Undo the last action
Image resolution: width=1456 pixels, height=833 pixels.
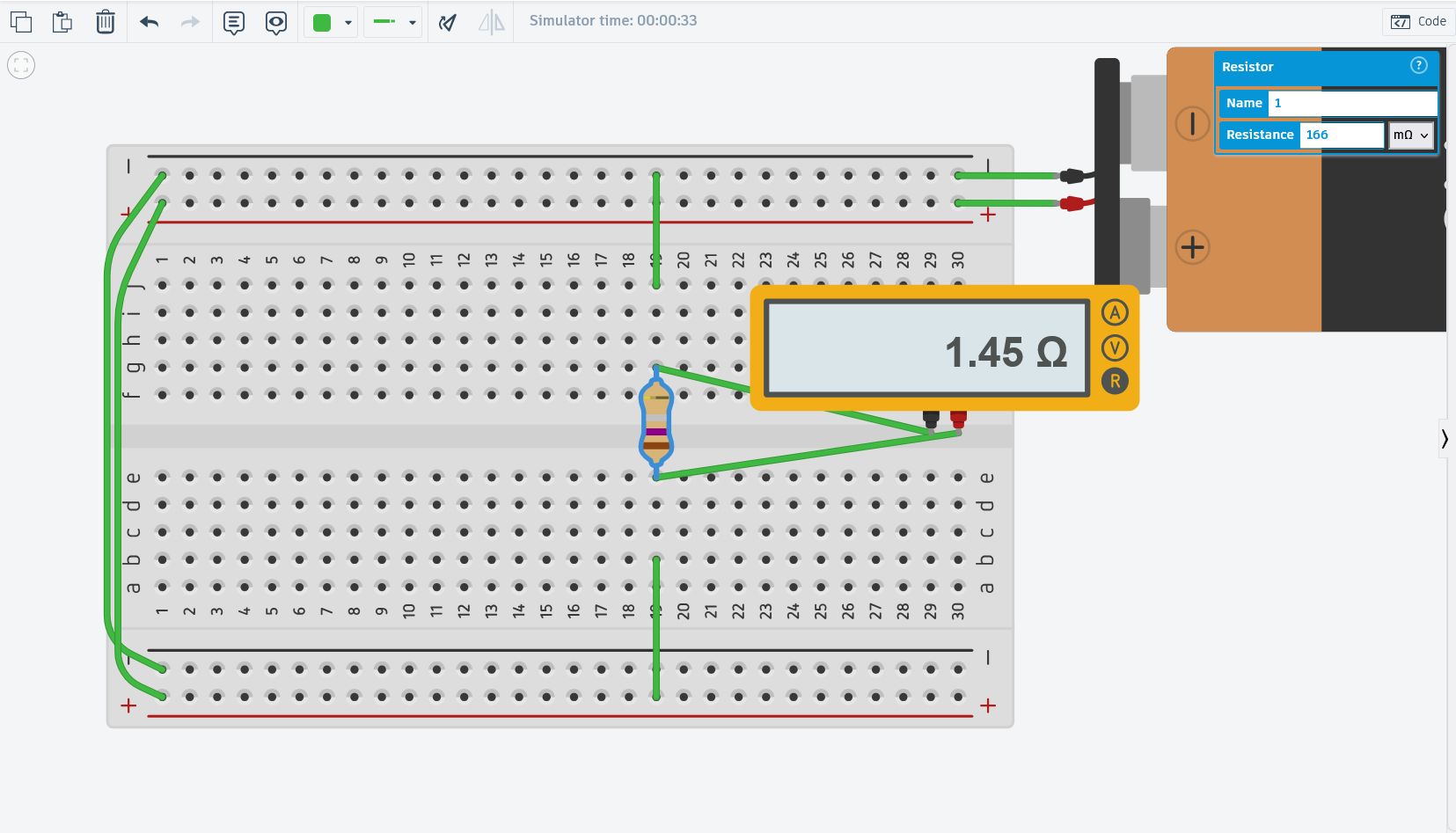point(150,21)
